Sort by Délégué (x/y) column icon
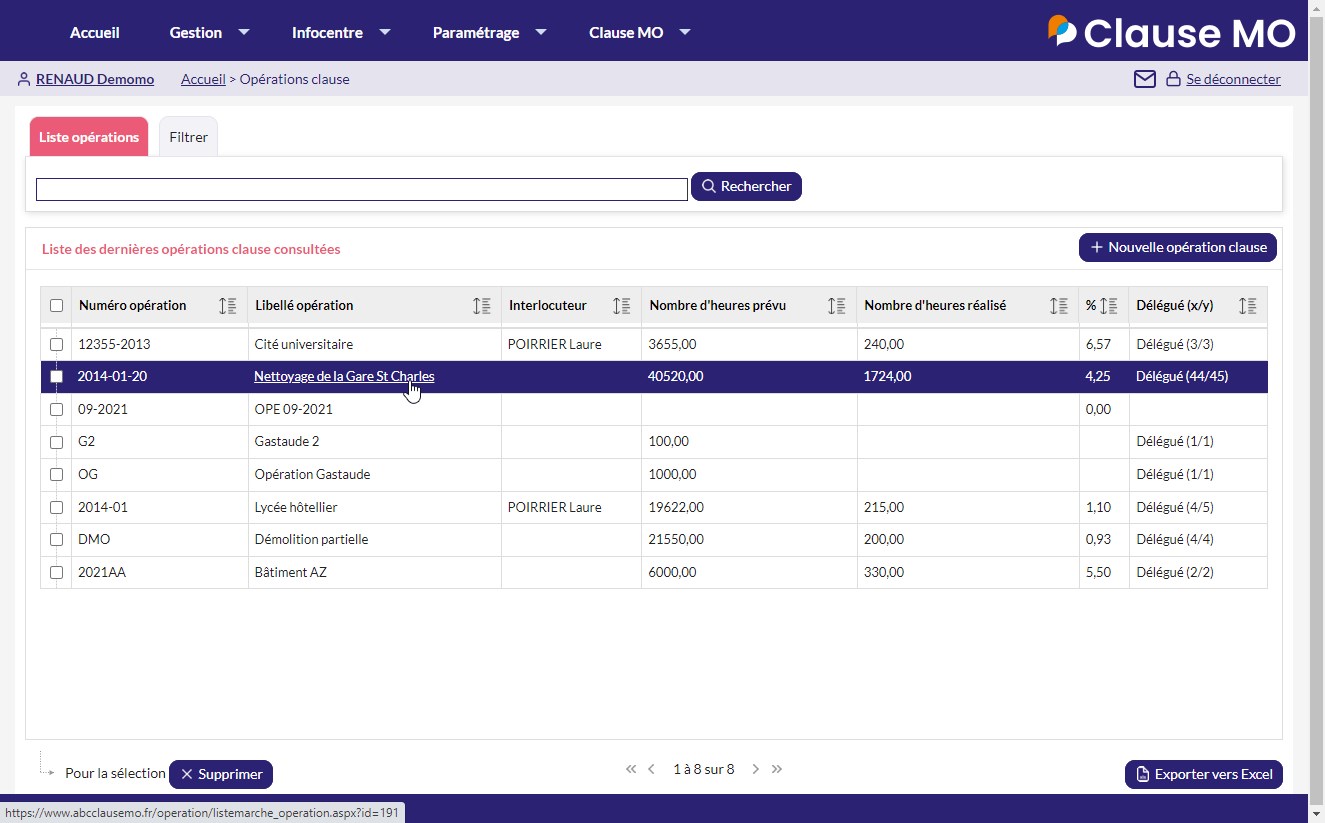The width and height of the screenshot is (1325, 823). (1248, 306)
